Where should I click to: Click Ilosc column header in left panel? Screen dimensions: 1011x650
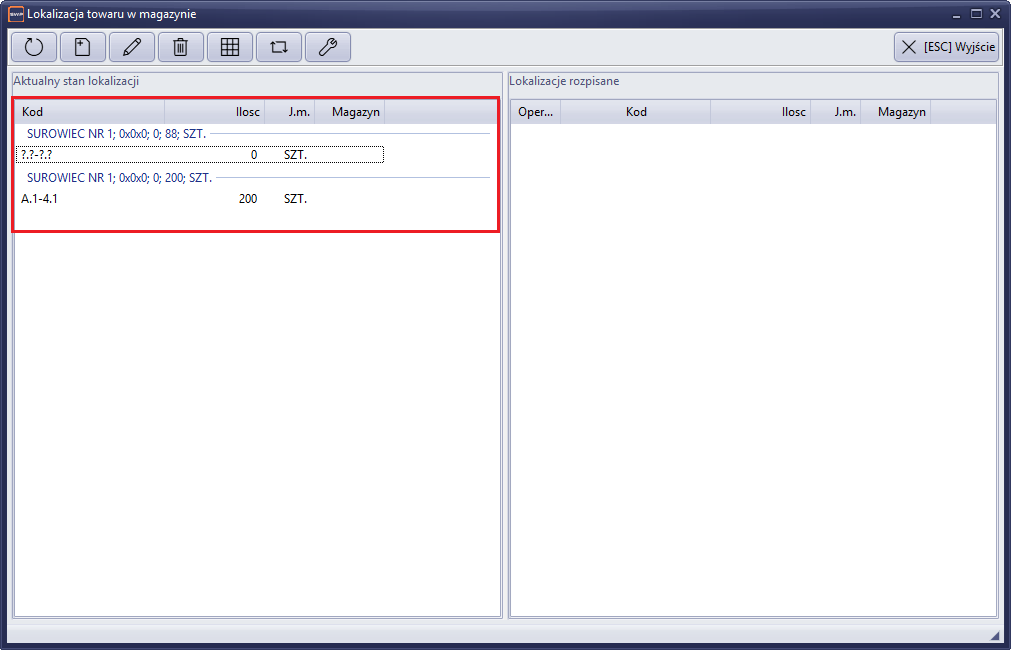215,112
